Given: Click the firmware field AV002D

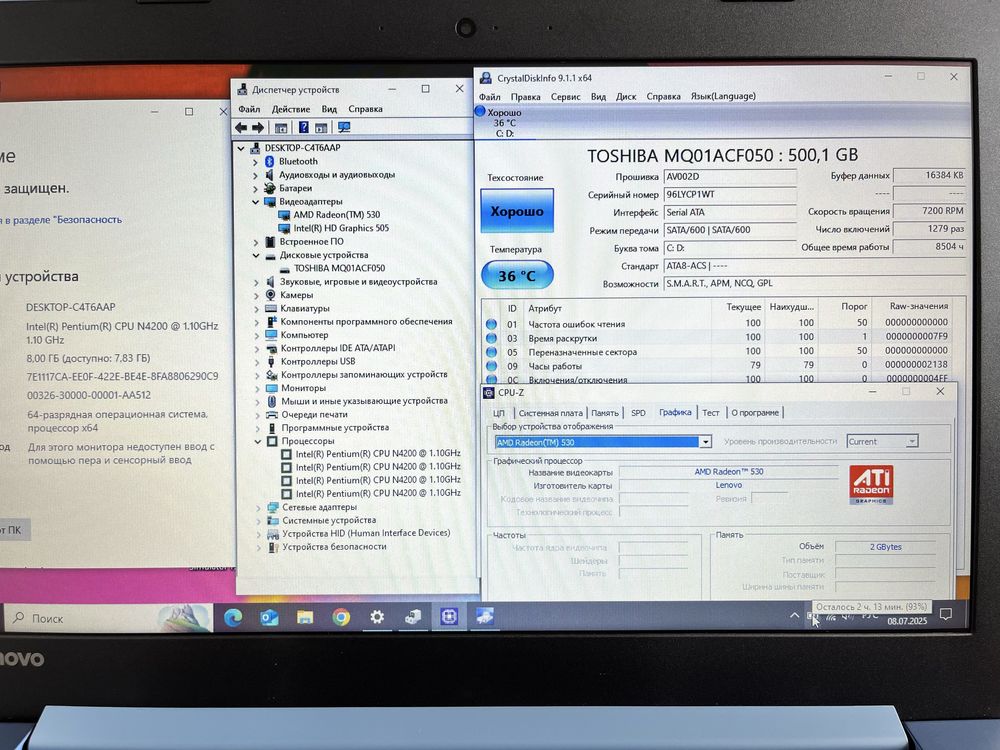Looking at the screenshot, I should pos(730,177).
